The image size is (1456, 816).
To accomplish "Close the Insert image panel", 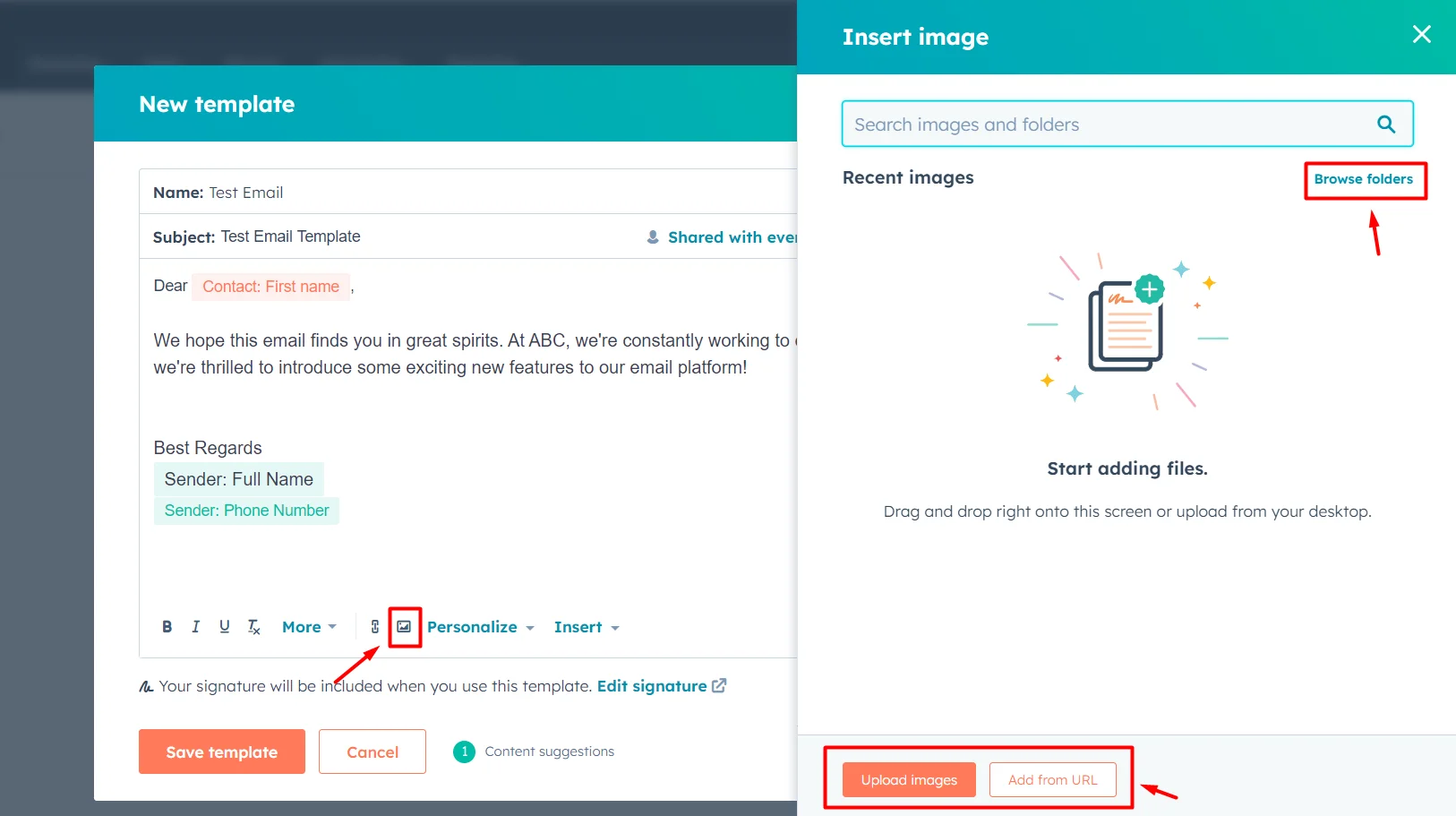I will (1421, 34).
